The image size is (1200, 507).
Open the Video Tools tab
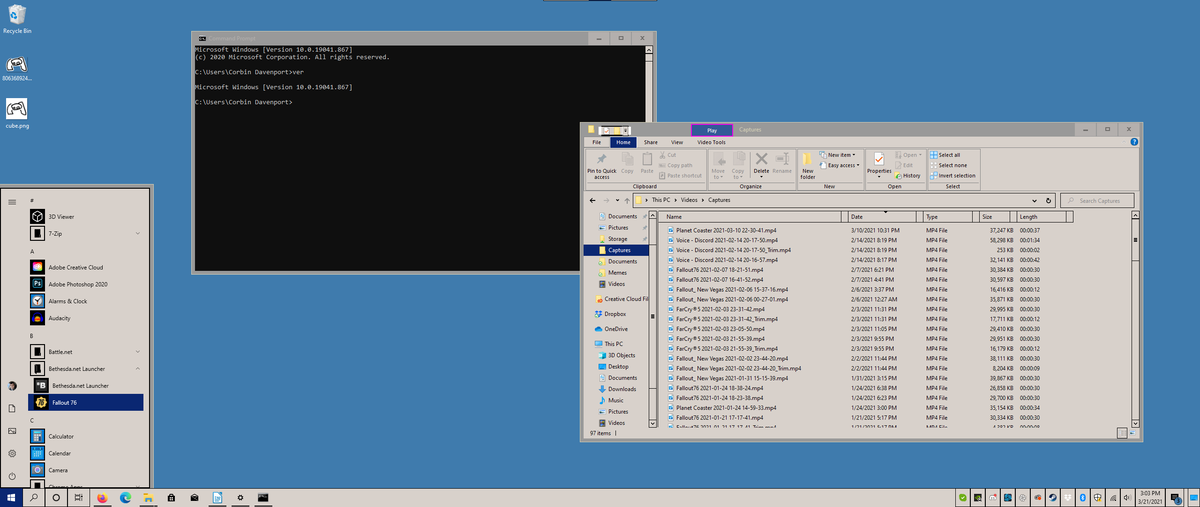point(711,142)
